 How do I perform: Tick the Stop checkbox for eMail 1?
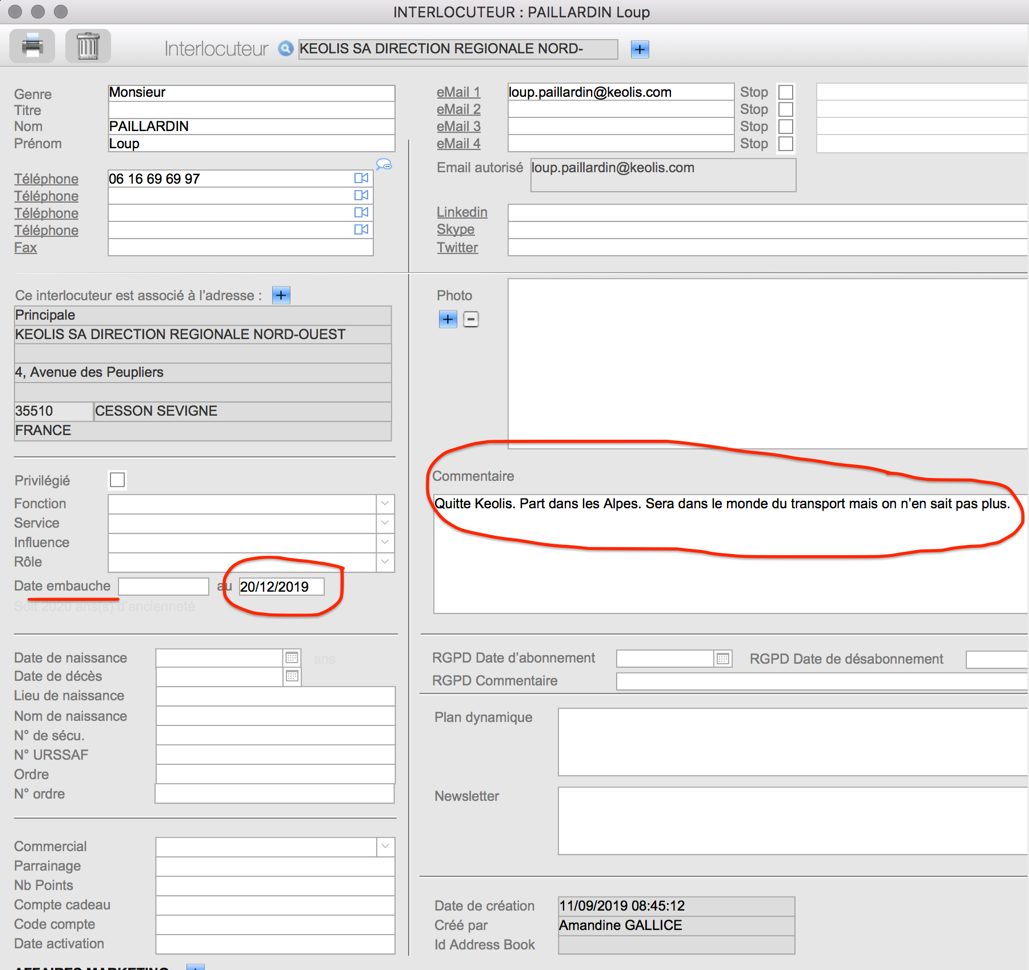786,92
